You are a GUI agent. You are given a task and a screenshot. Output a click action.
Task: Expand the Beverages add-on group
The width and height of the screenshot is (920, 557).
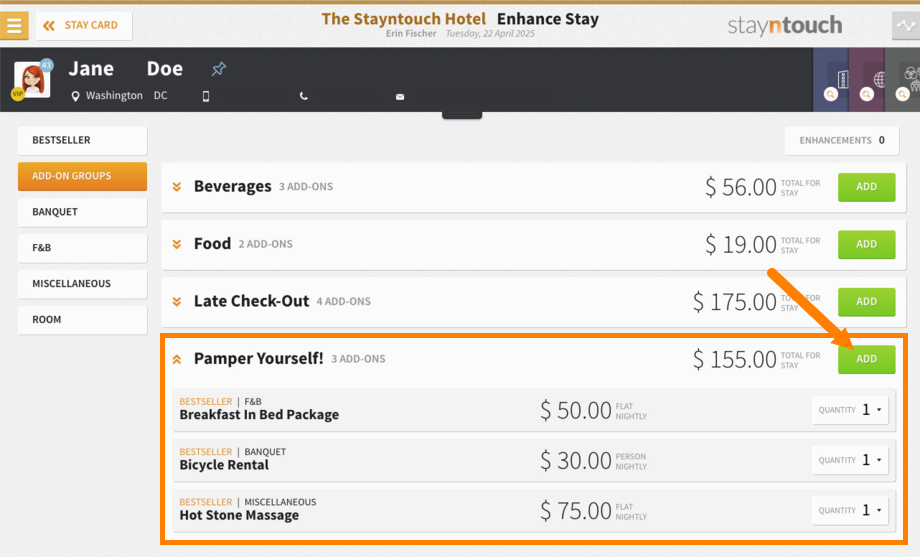[x=177, y=187]
